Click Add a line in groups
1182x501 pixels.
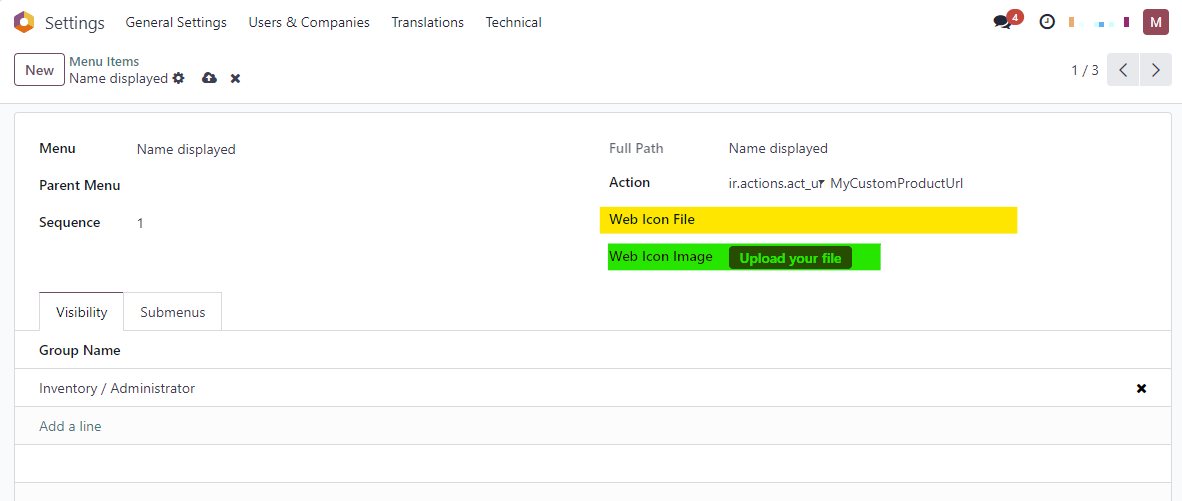tap(70, 426)
